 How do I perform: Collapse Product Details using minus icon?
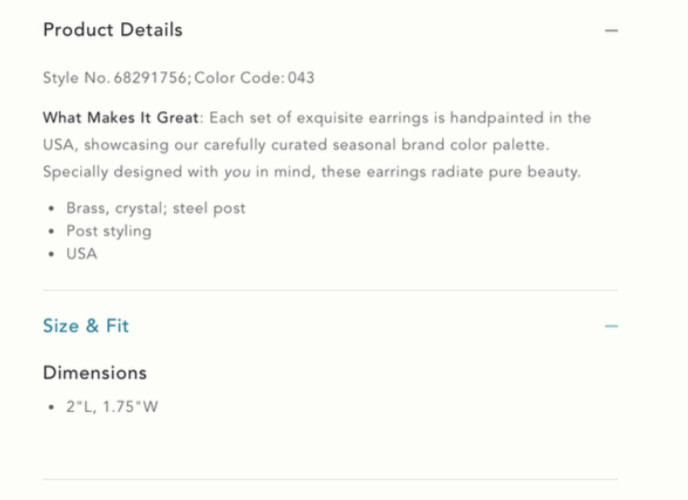coord(611,30)
